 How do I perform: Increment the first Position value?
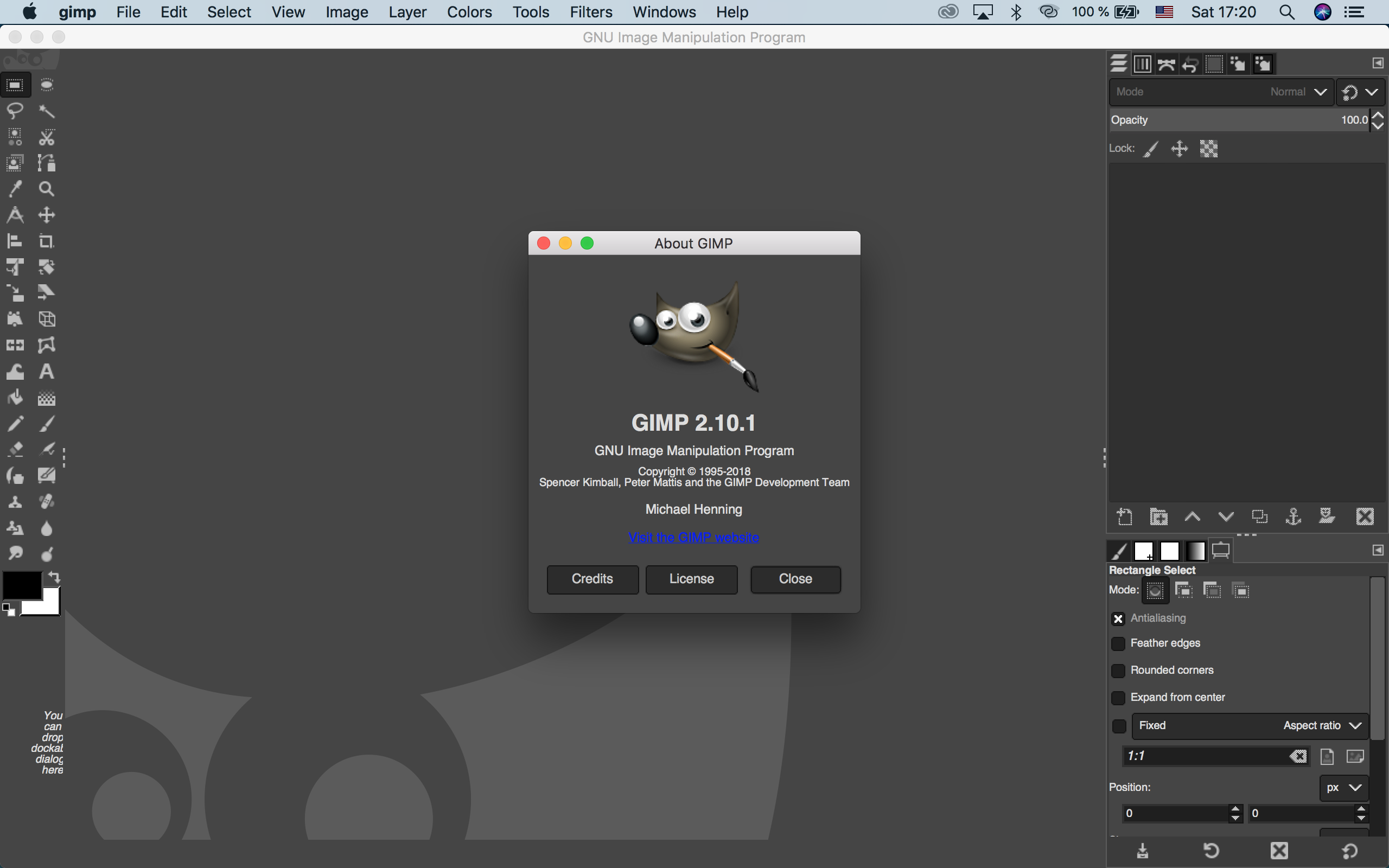point(1235,809)
